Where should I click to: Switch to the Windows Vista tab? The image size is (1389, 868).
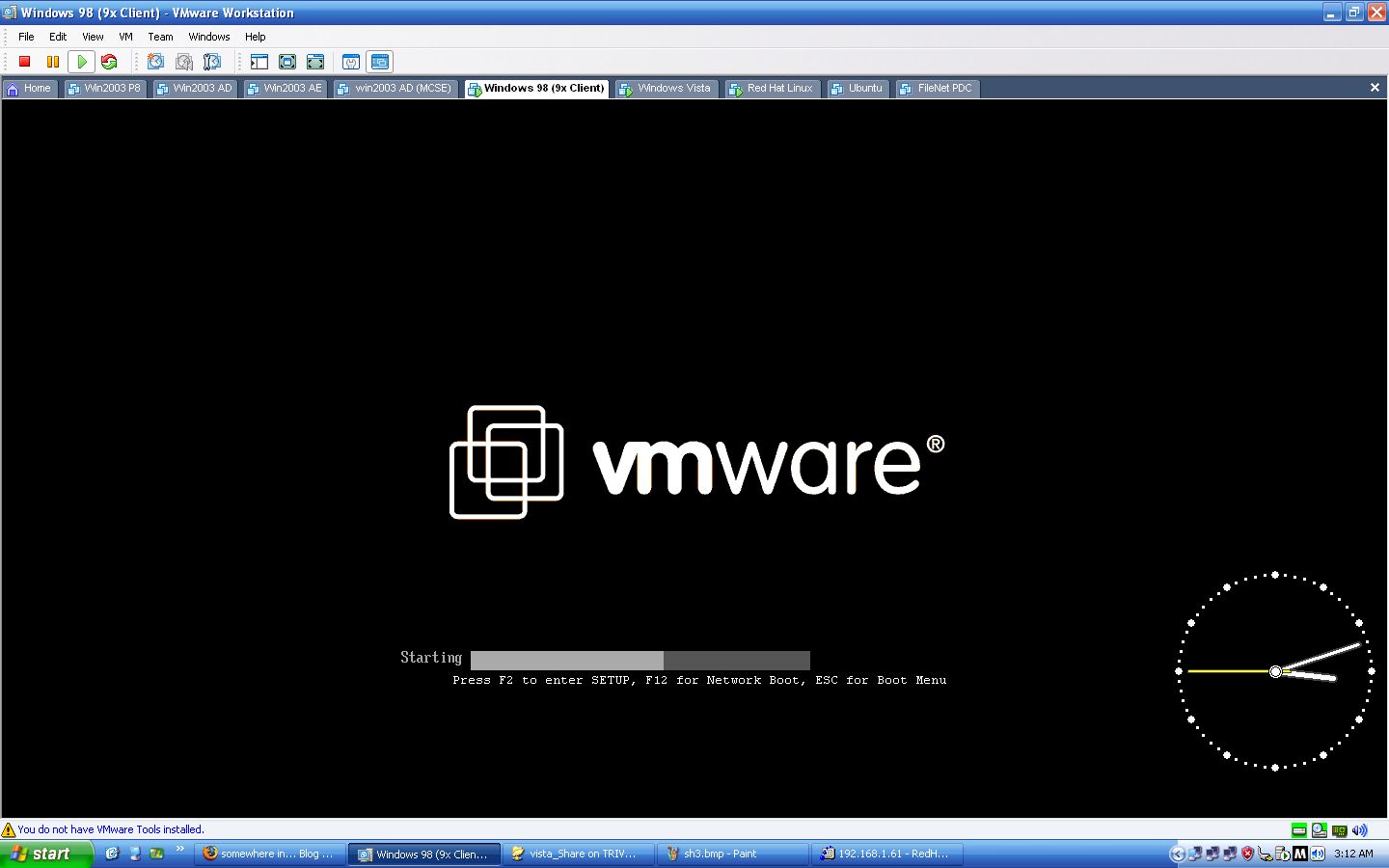(x=667, y=88)
